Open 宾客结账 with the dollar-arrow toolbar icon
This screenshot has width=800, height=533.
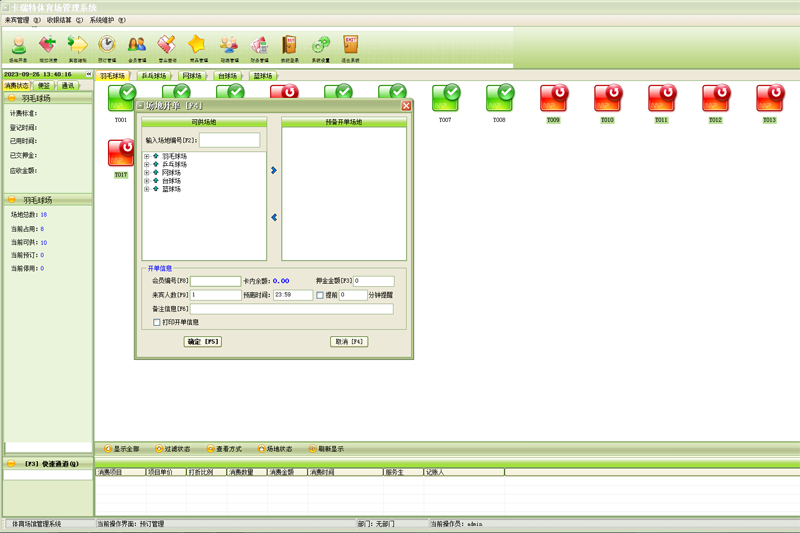tap(78, 48)
